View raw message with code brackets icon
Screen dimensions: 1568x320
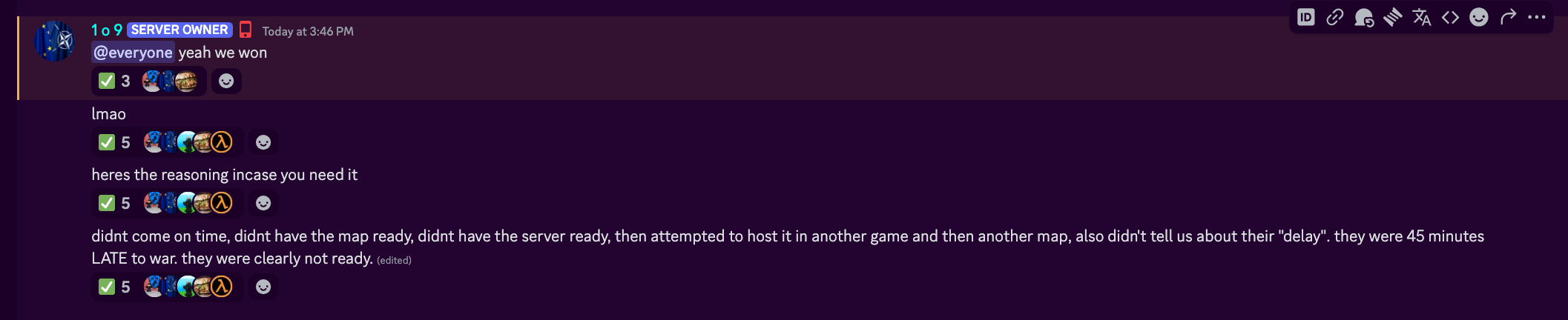pos(1450,17)
